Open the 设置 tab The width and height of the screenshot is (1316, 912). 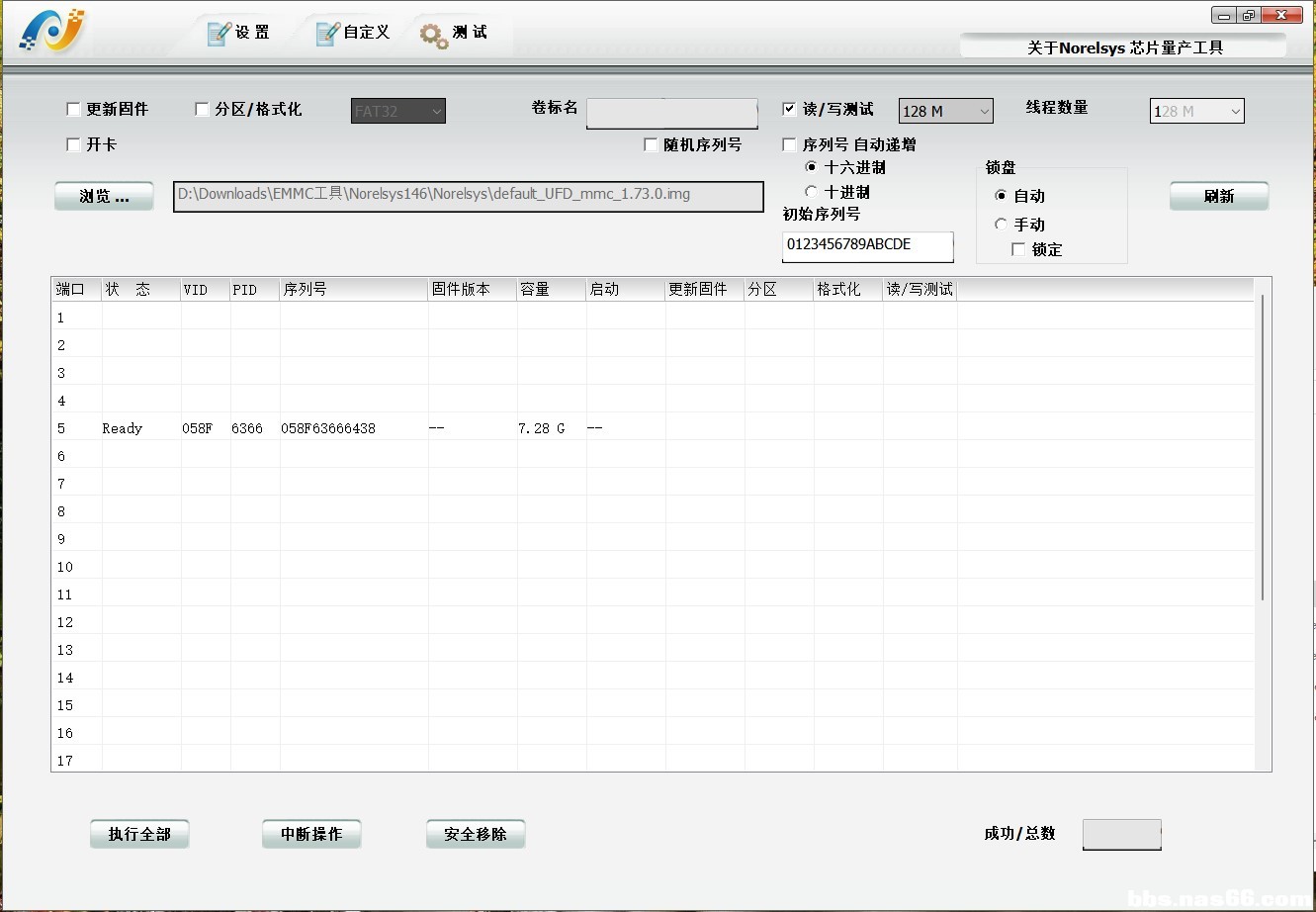click(238, 33)
